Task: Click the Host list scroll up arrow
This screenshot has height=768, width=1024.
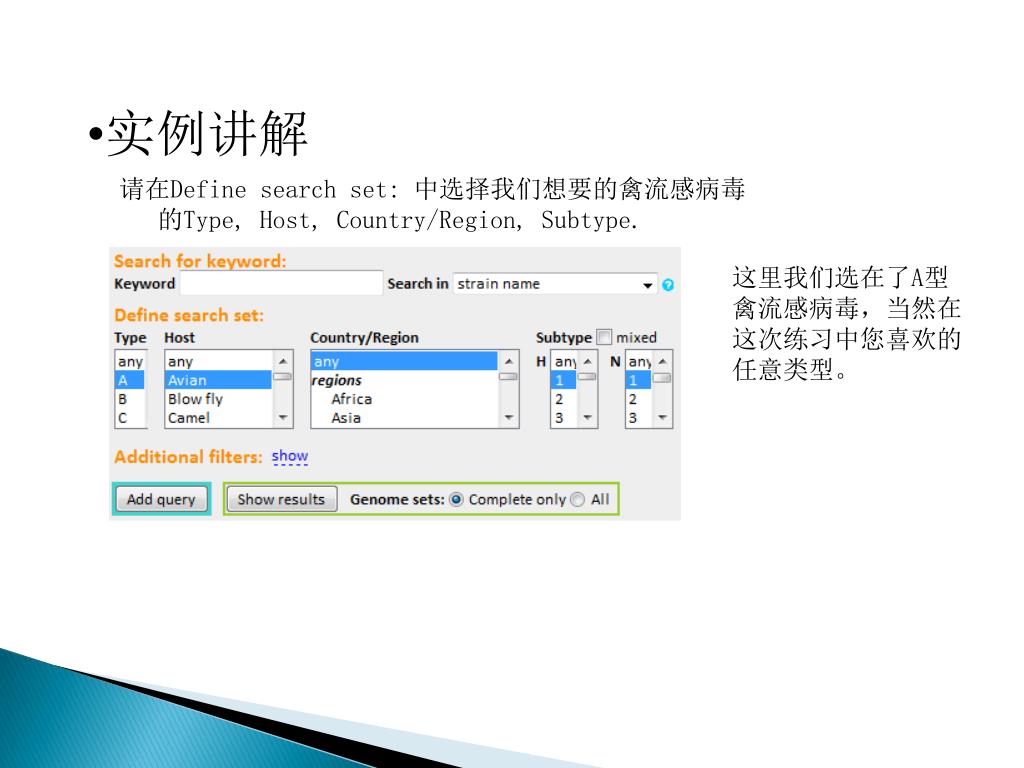Action: tap(283, 361)
